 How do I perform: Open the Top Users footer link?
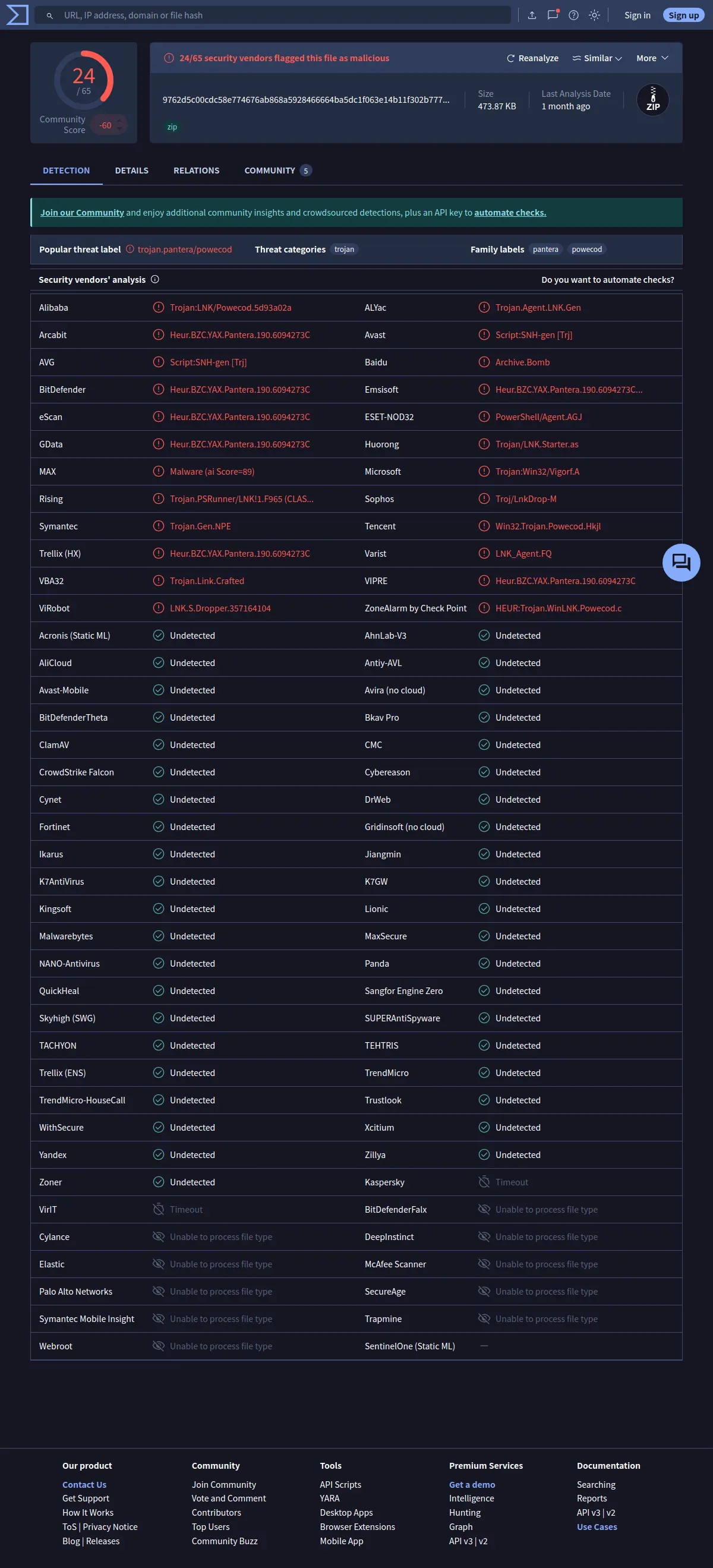pos(211,1526)
